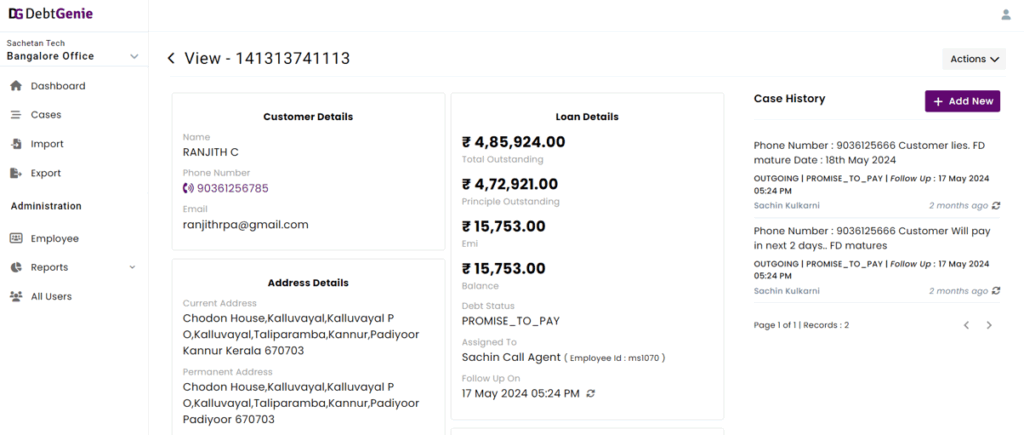Click the sync icon on the second case history entry
This screenshot has height=435, width=1024.
coord(995,291)
